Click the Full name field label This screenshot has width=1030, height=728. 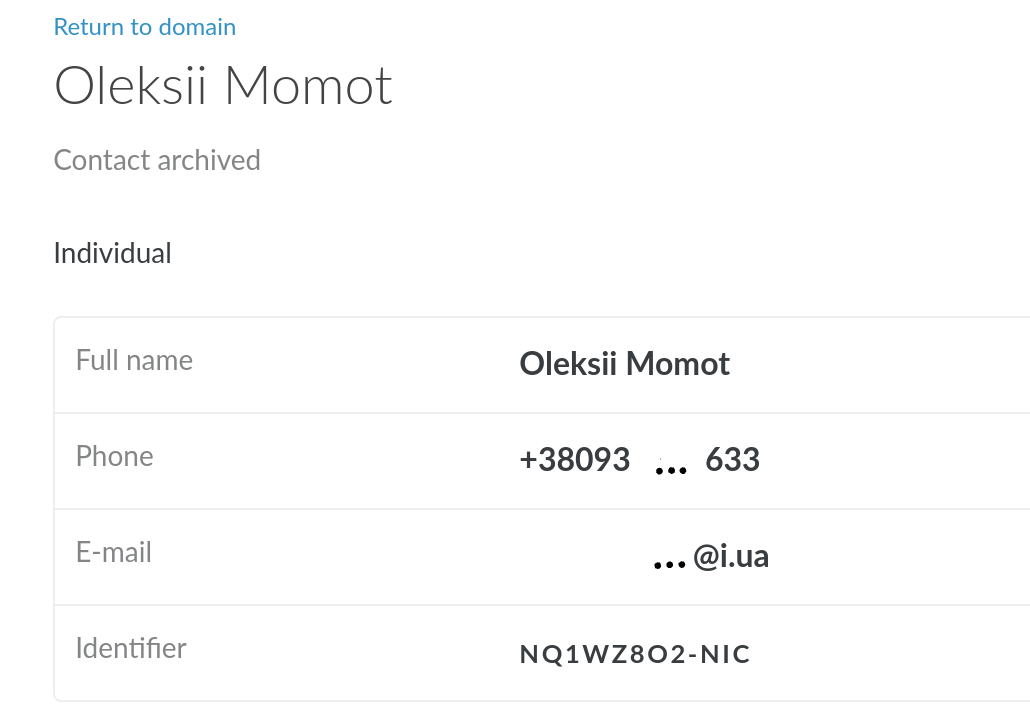[134, 360]
